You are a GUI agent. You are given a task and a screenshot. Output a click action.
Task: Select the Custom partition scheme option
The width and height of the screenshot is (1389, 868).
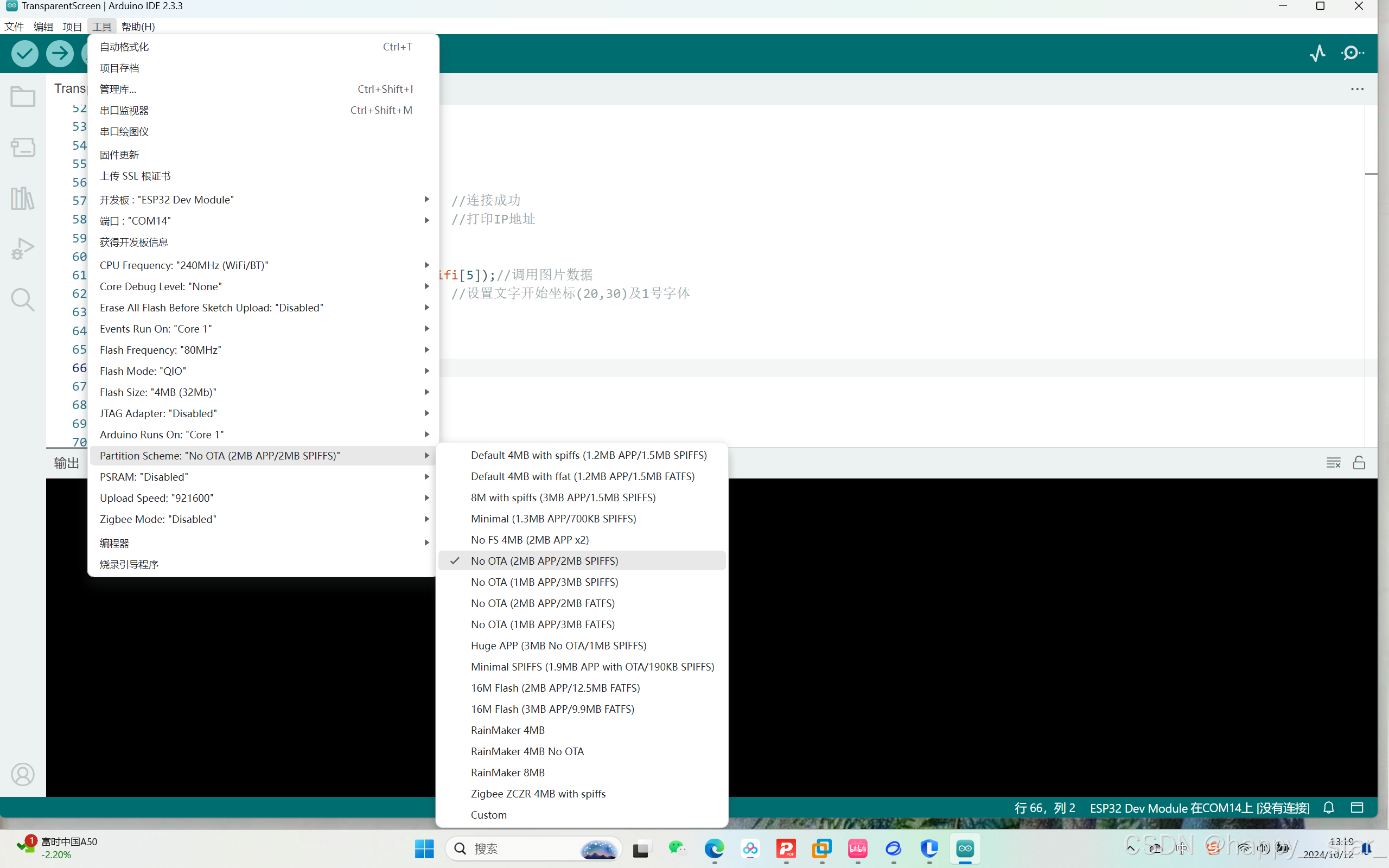[x=488, y=815]
